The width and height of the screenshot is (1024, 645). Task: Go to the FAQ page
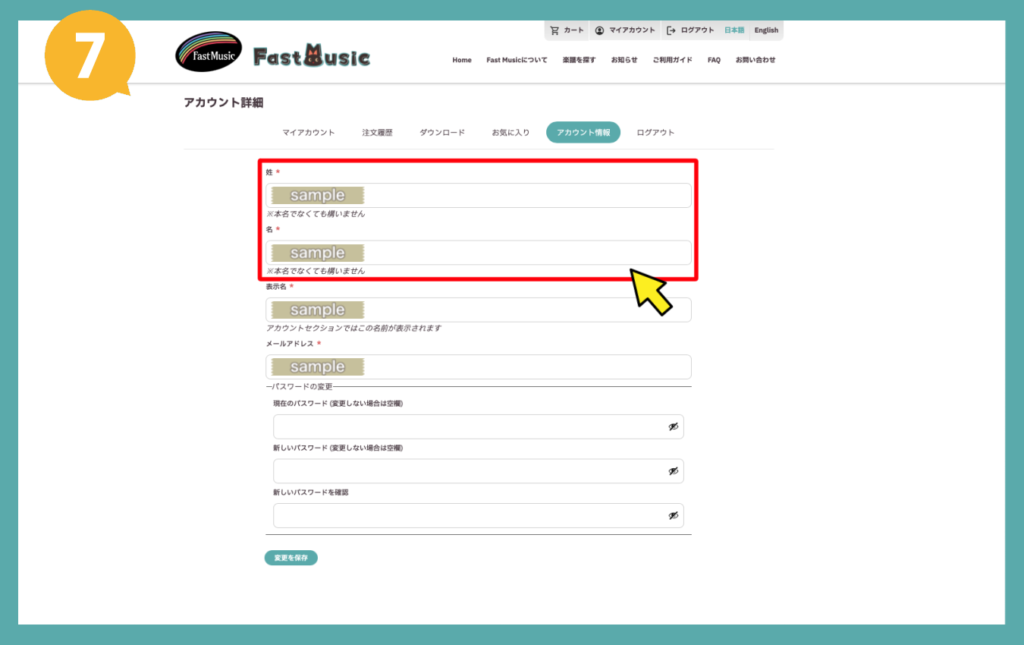coord(714,60)
